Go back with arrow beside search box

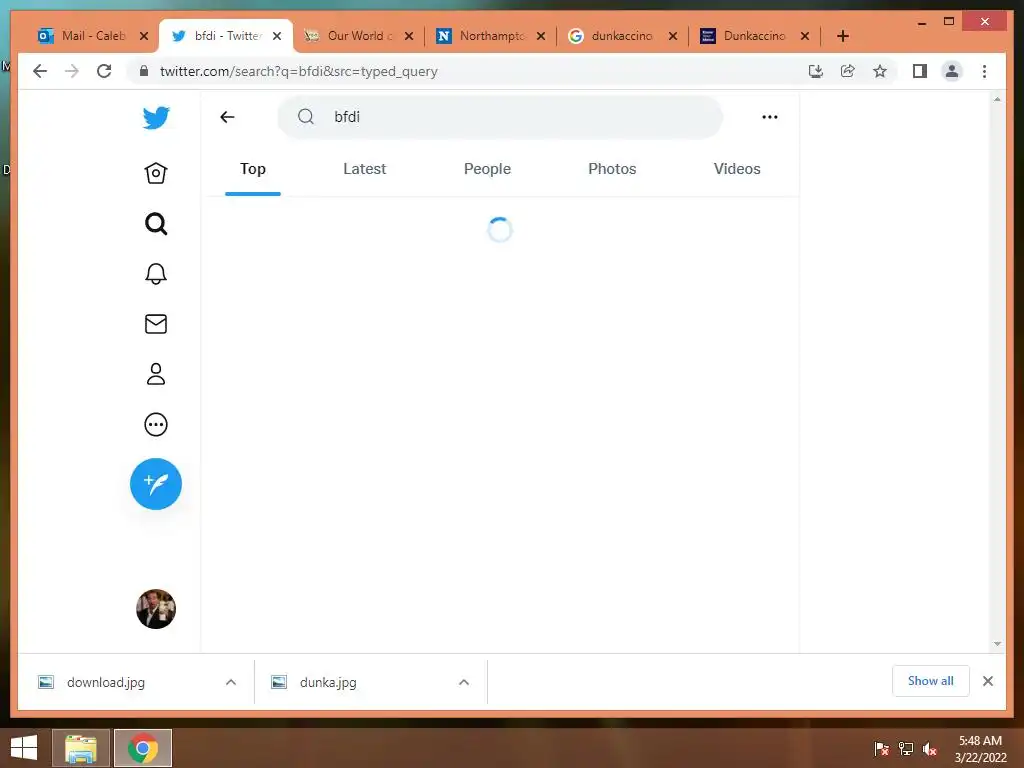(x=227, y=117)
